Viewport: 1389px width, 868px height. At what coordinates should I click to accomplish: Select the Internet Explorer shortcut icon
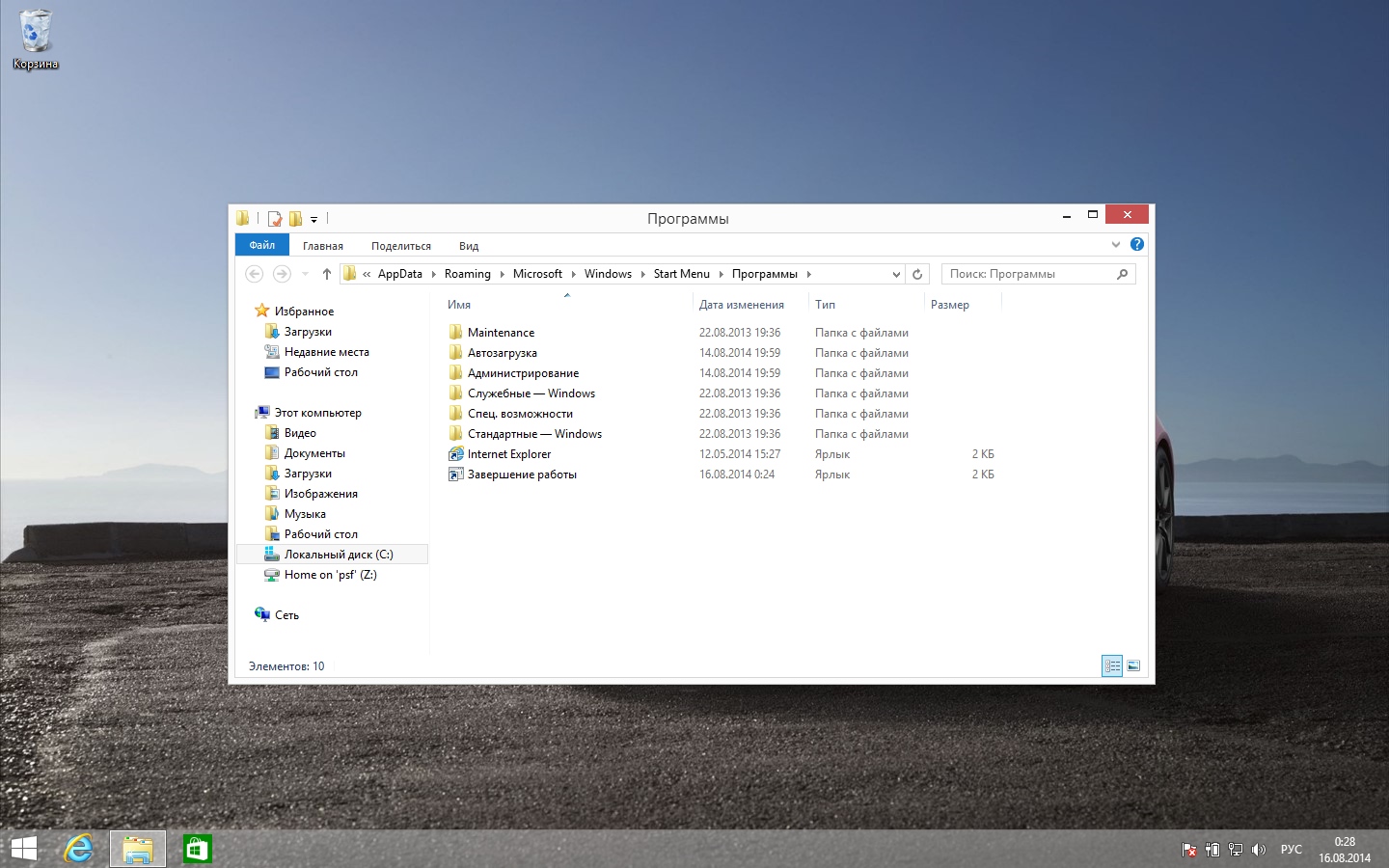[456, 453]
